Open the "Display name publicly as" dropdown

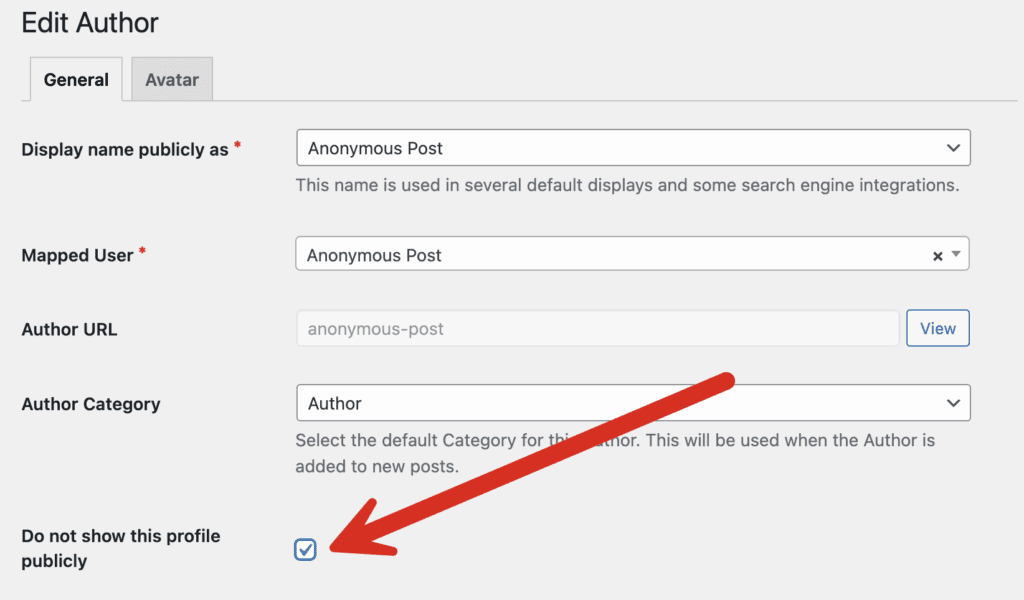620,148
